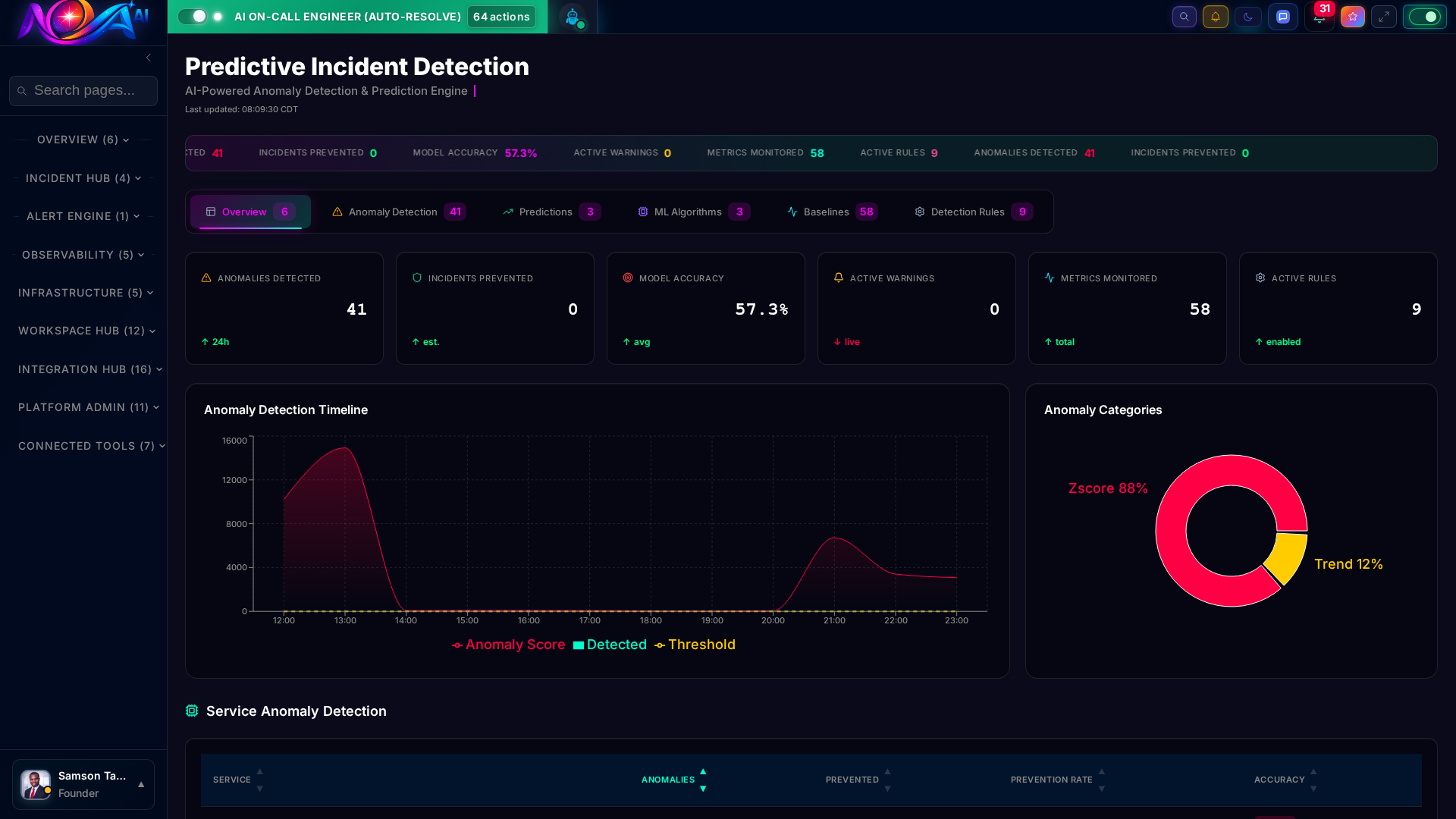1456x819 pixels.
Task: Switch to dark mode moon icon
Action: [1247, 17]
